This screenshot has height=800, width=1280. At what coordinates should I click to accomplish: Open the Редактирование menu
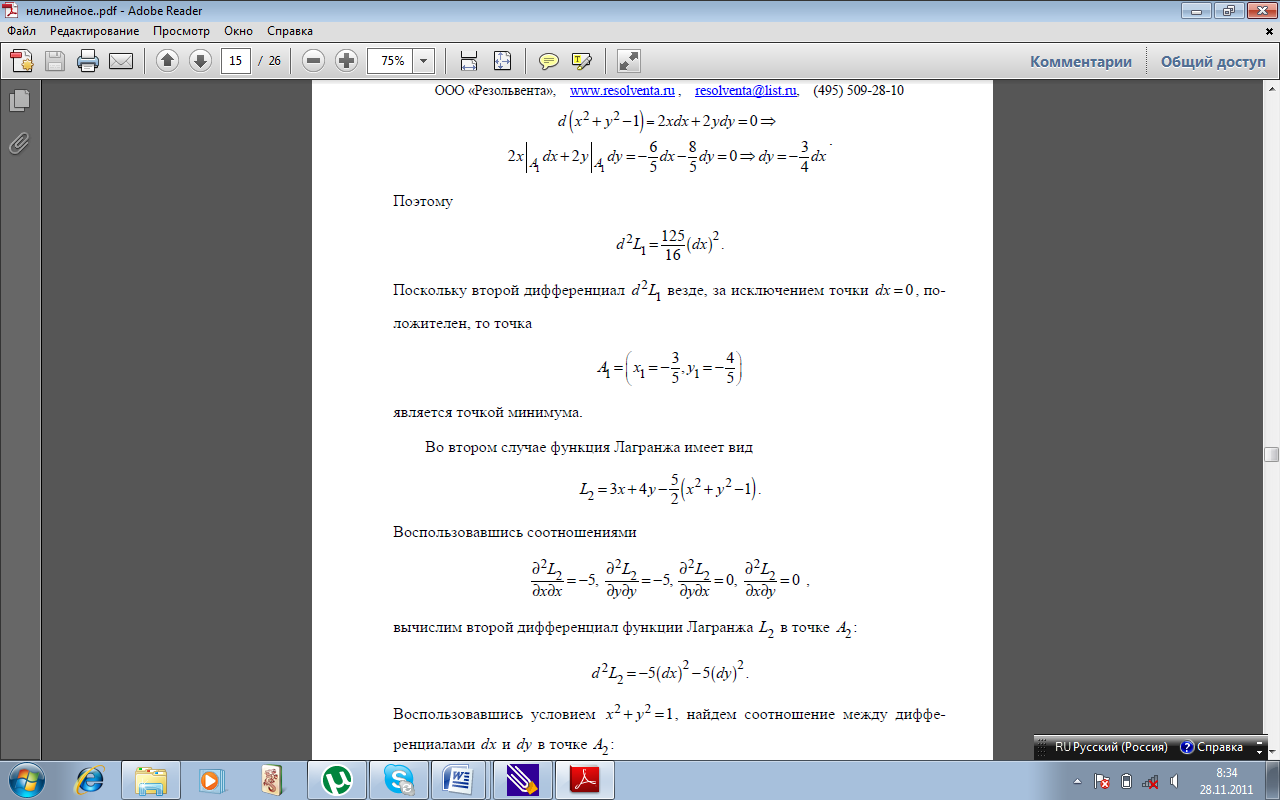click(x=95, y=31)
